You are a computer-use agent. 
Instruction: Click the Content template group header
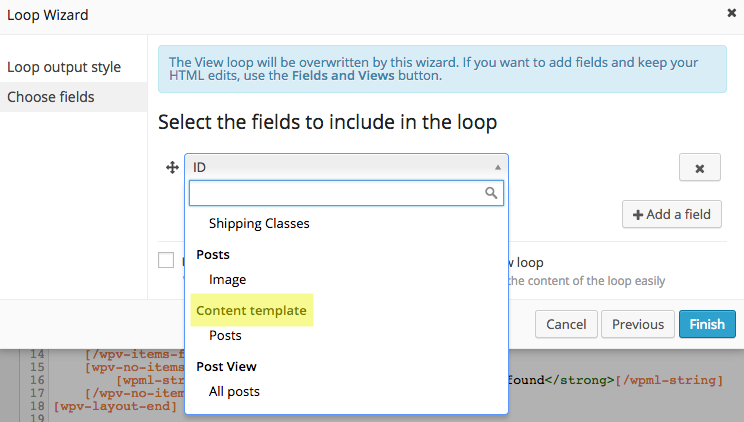(x=251, y=310)
